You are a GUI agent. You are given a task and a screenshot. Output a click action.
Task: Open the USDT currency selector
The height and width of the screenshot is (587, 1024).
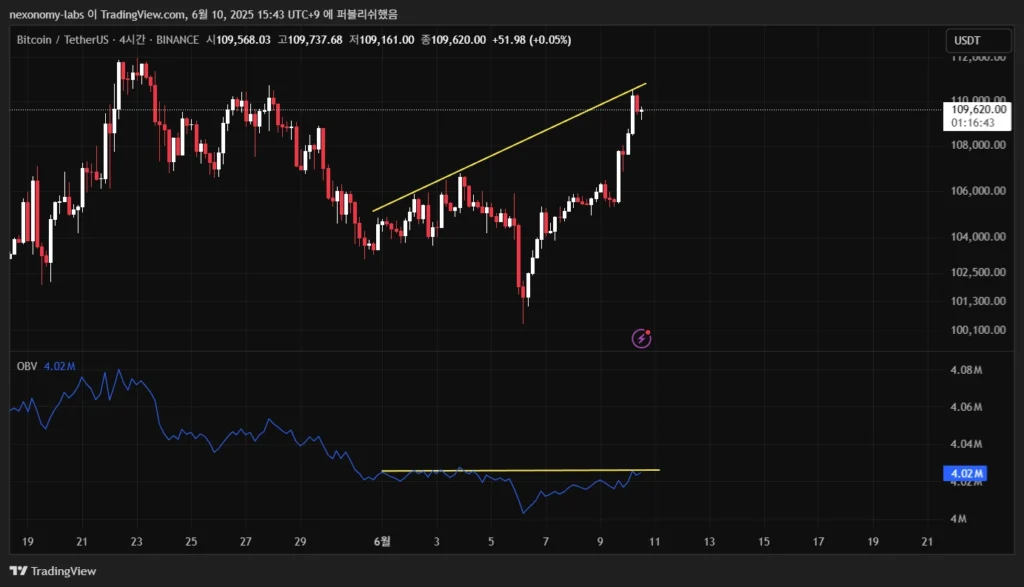(x=967, y=40)
